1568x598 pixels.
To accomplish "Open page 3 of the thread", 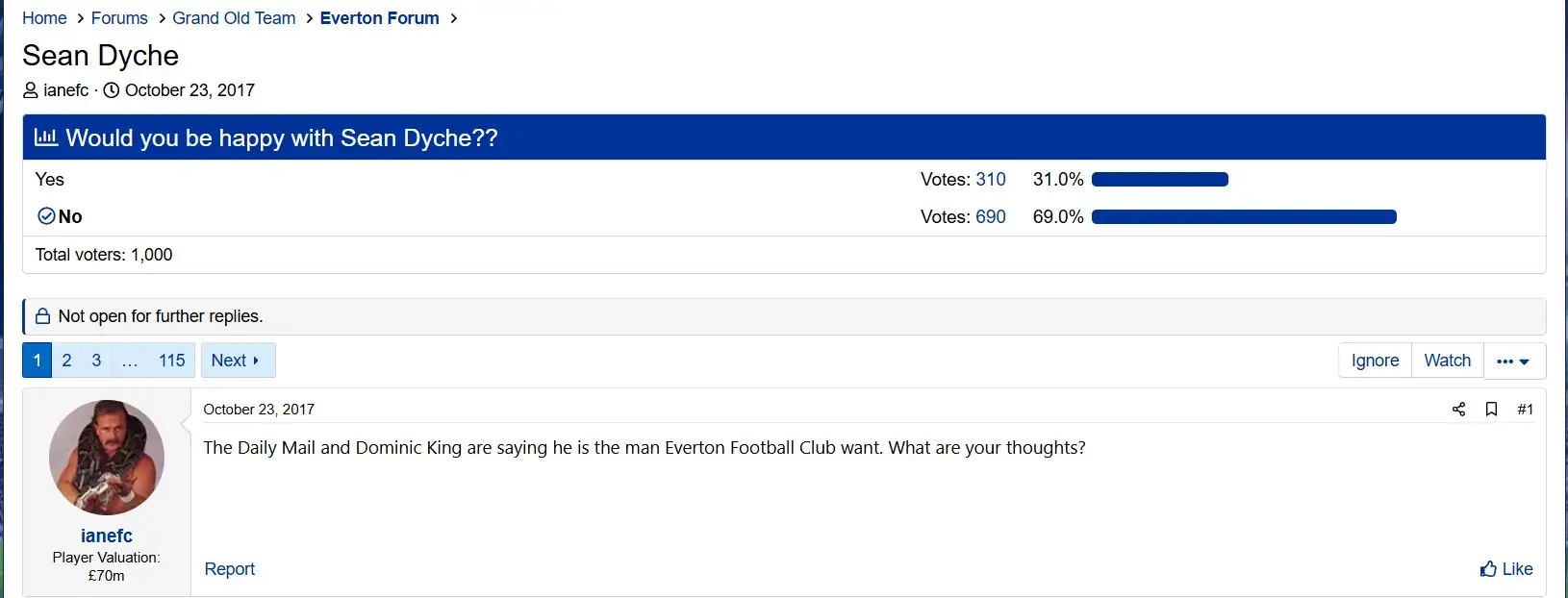I will point(96,361).
